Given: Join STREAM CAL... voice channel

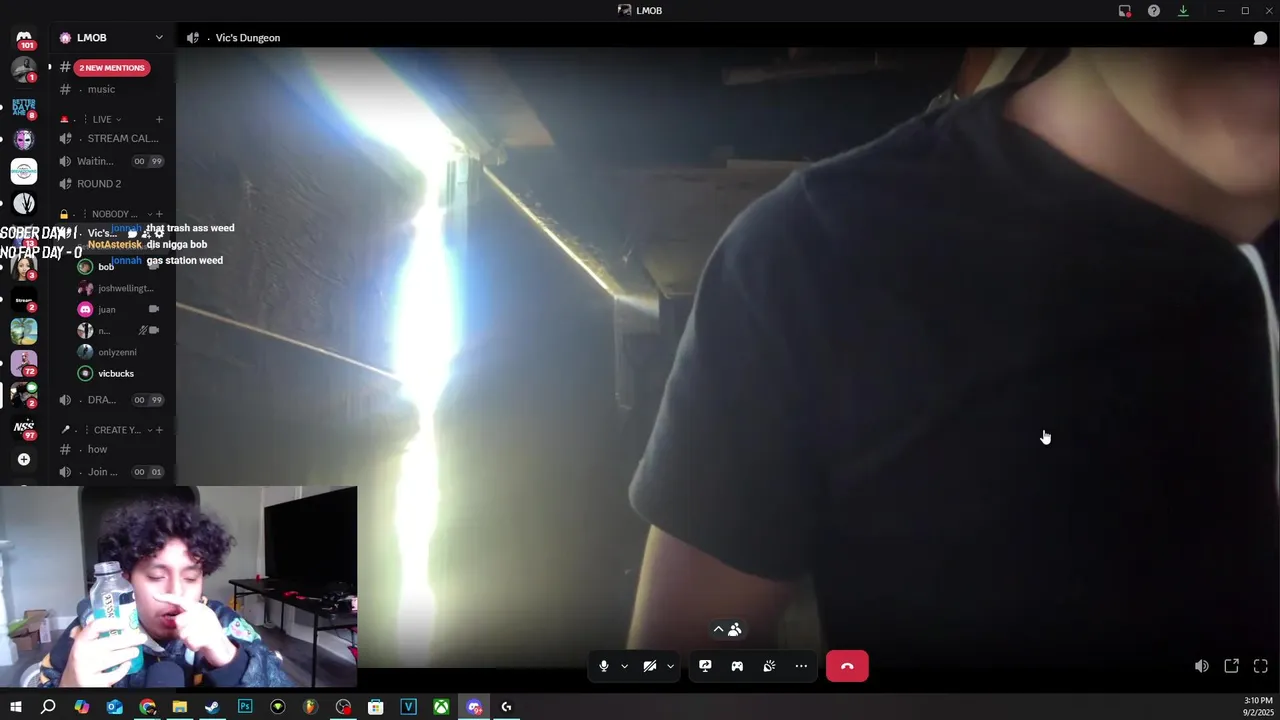Looking at the screenshot, I should coord(112,138).
